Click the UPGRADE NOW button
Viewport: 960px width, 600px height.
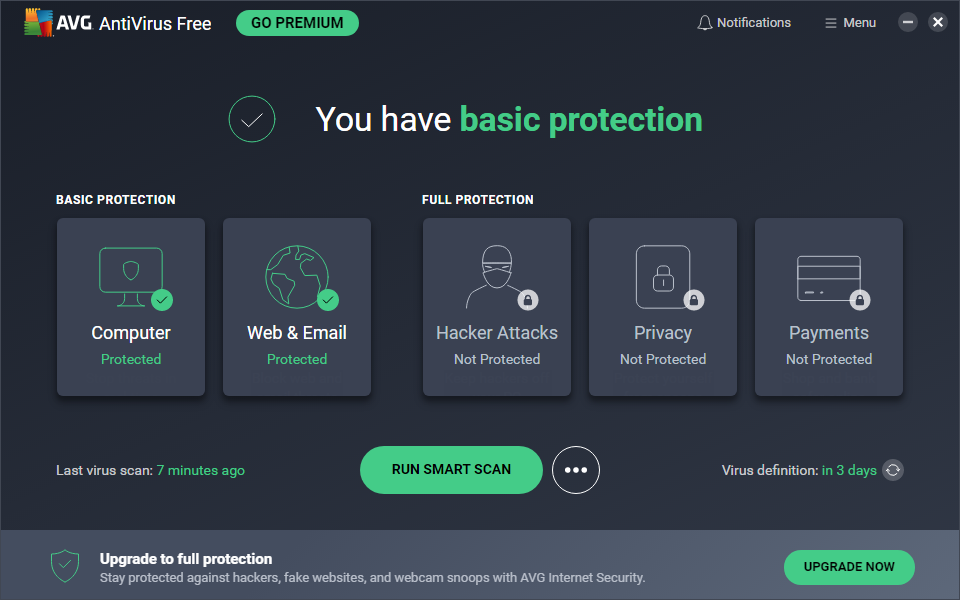click(x=849, y=567)
